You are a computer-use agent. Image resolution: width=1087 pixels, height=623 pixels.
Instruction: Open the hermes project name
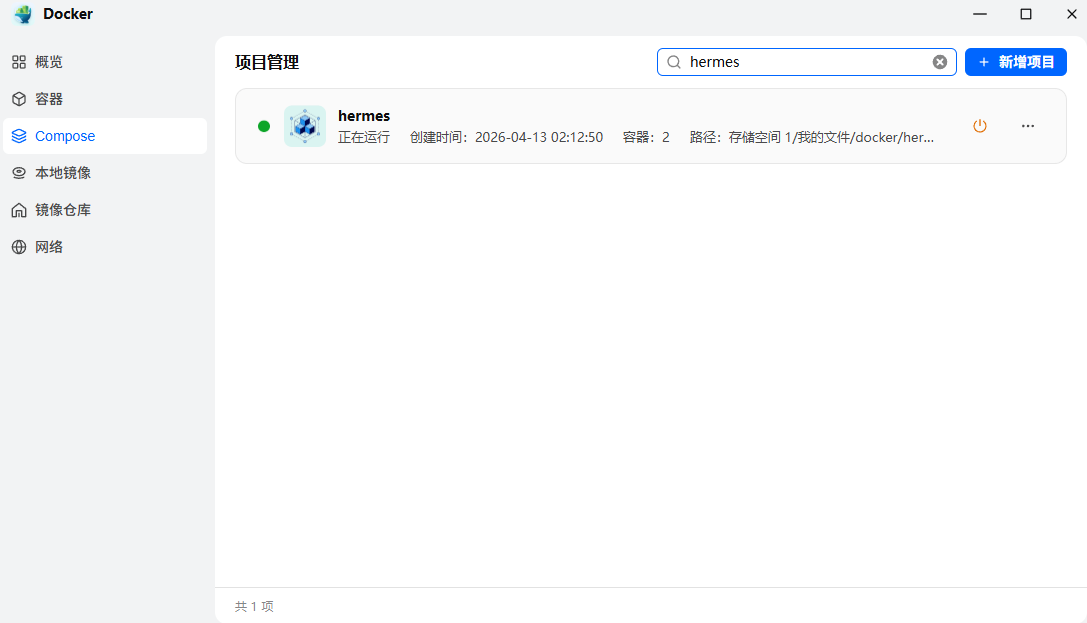click(x=364, y=116)
